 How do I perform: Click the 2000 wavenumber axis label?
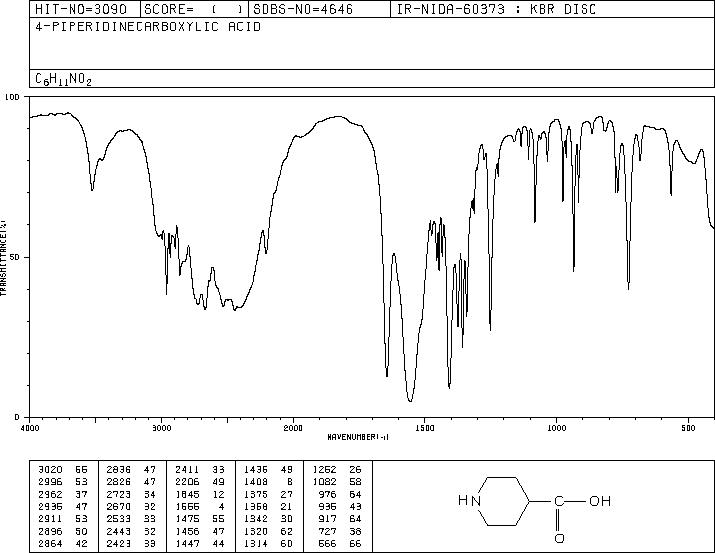(x=293, y=428)
